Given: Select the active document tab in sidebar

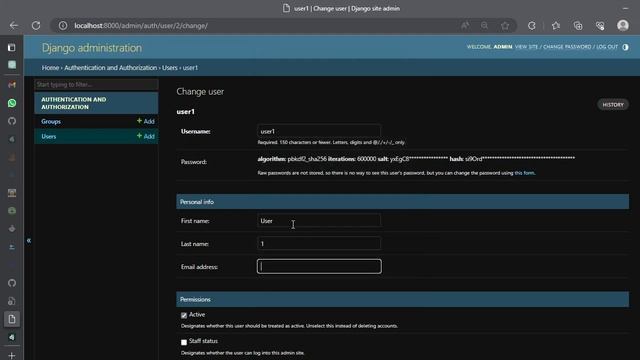Looking at the screenshot, I should [x=12, y=319].
